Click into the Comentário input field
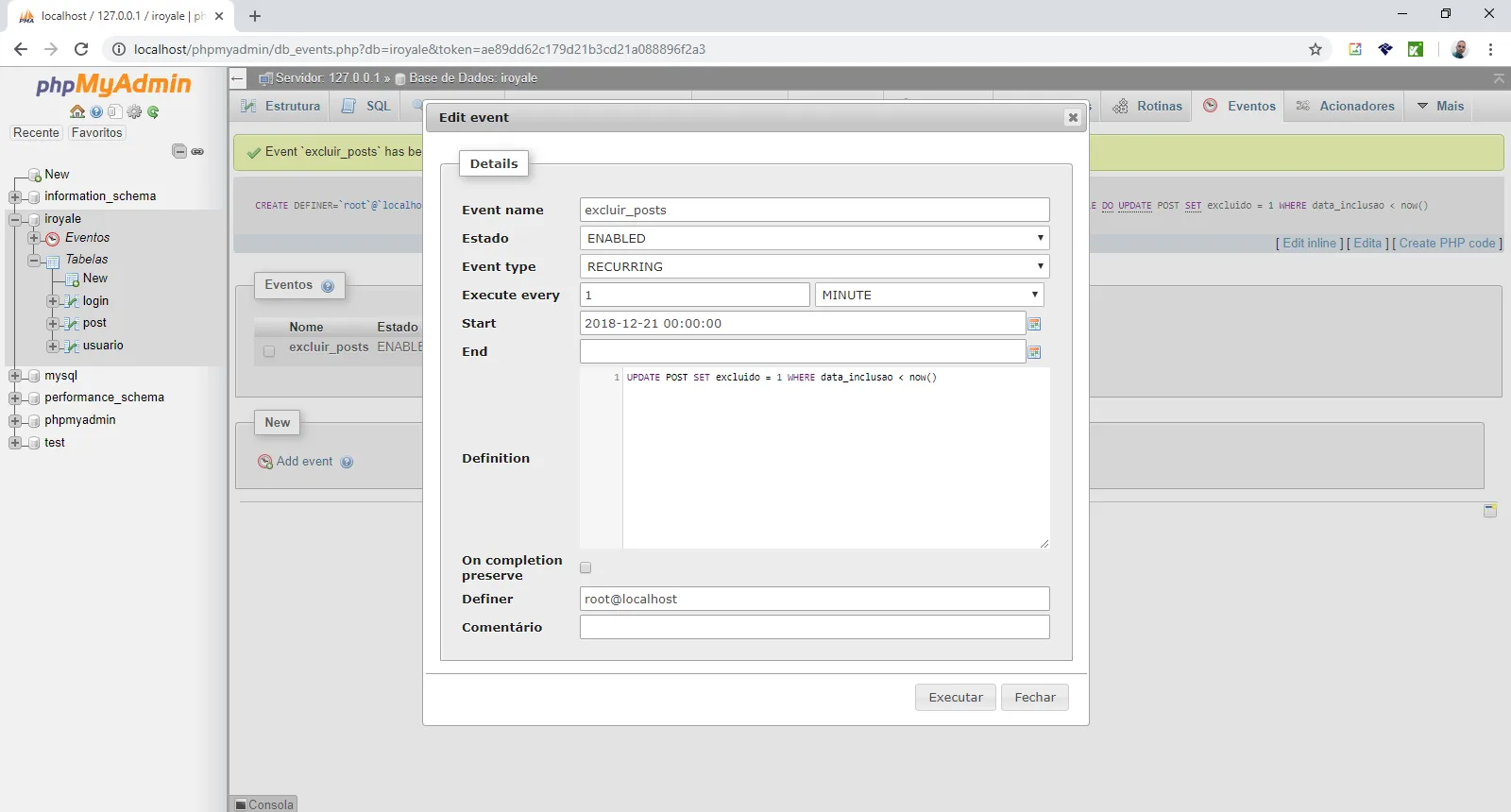The height and width of the screenshot is (812, 1511). 814,627
